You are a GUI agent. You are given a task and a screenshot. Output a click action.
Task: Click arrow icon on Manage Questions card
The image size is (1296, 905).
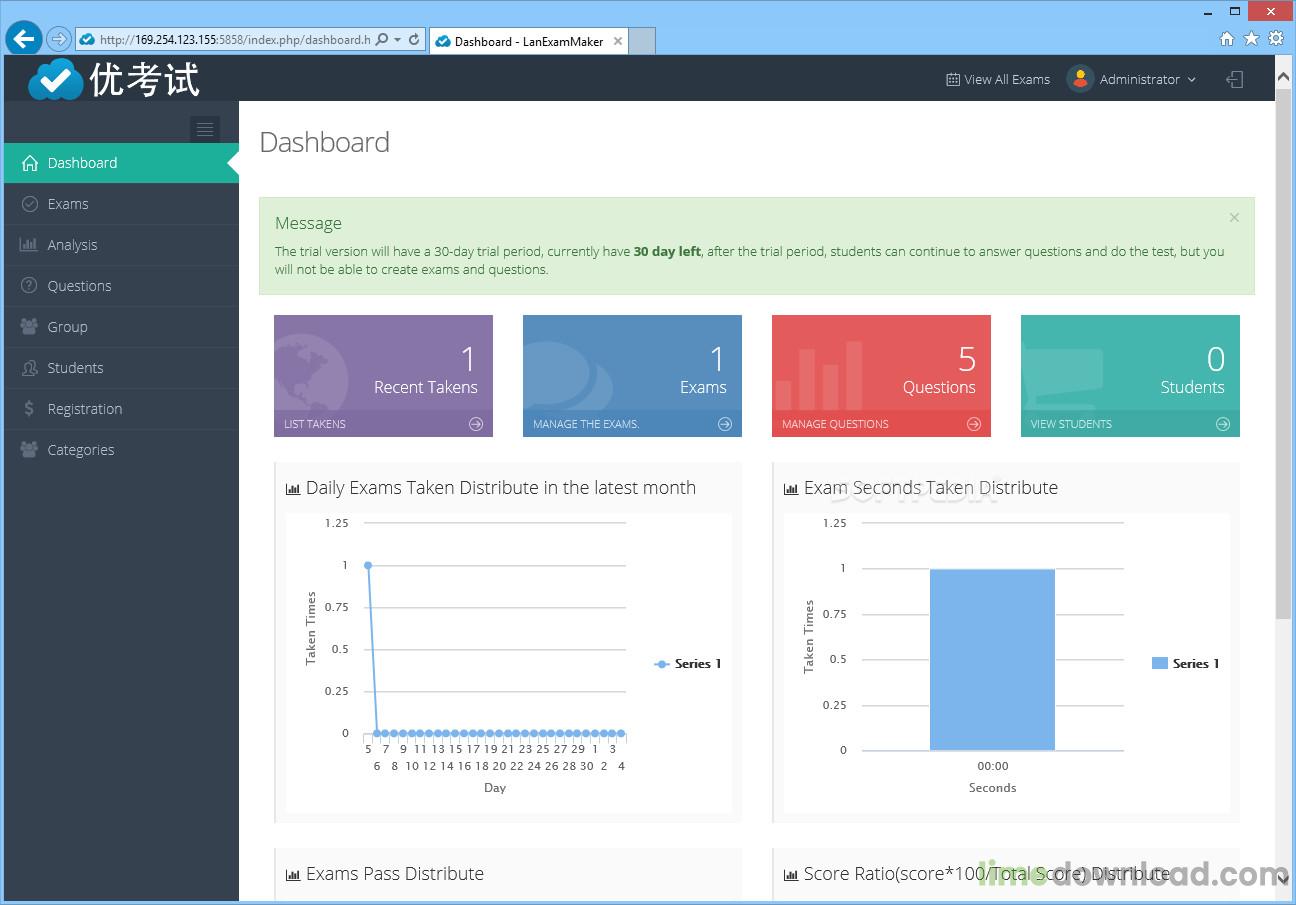coord(974,424)
